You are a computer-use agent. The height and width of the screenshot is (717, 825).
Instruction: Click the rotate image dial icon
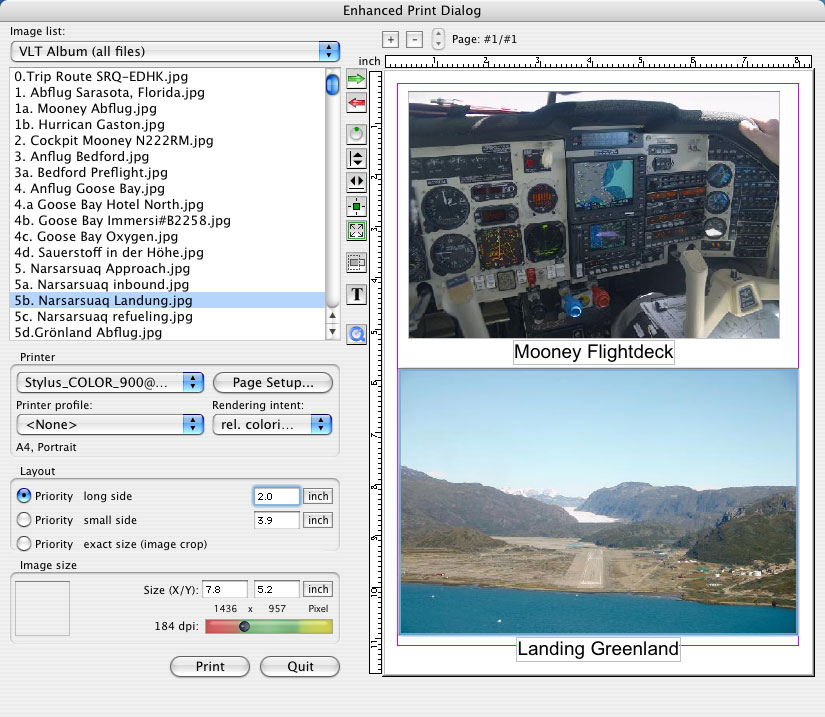pos(356,132)
